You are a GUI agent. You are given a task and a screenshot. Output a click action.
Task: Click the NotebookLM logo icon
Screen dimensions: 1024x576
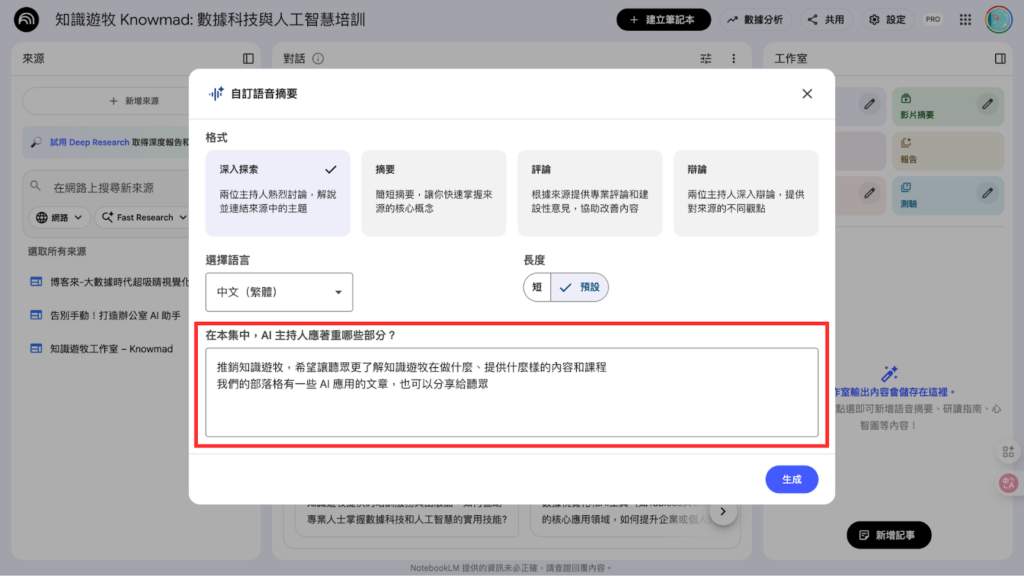[27, 19]
